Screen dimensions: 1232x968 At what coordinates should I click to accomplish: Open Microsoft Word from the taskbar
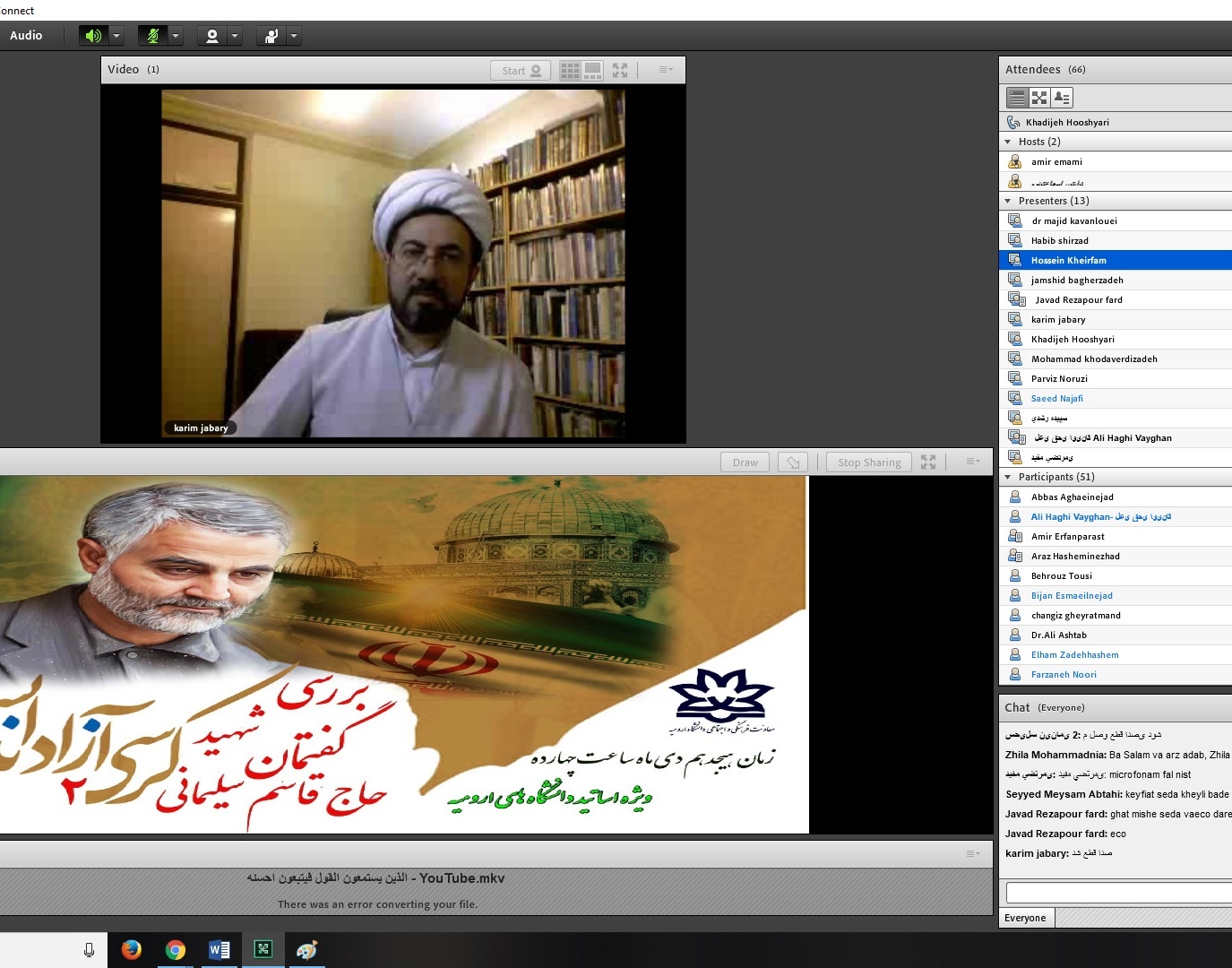point(219,950)
